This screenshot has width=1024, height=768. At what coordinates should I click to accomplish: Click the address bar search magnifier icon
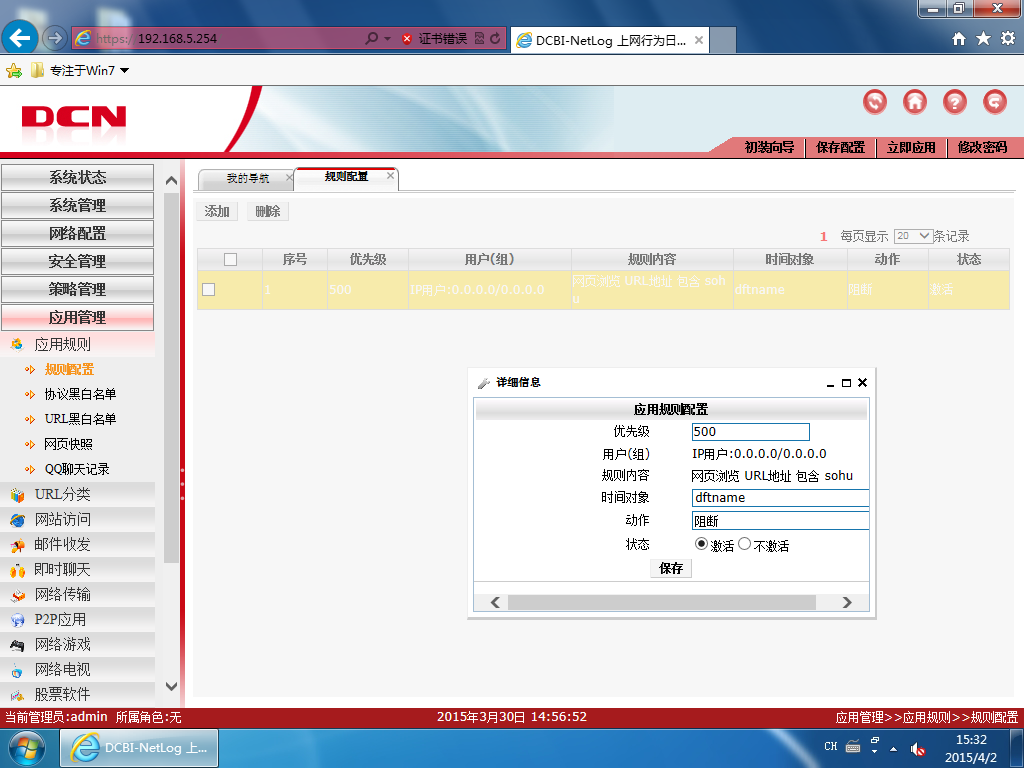[x=372, y=39]
